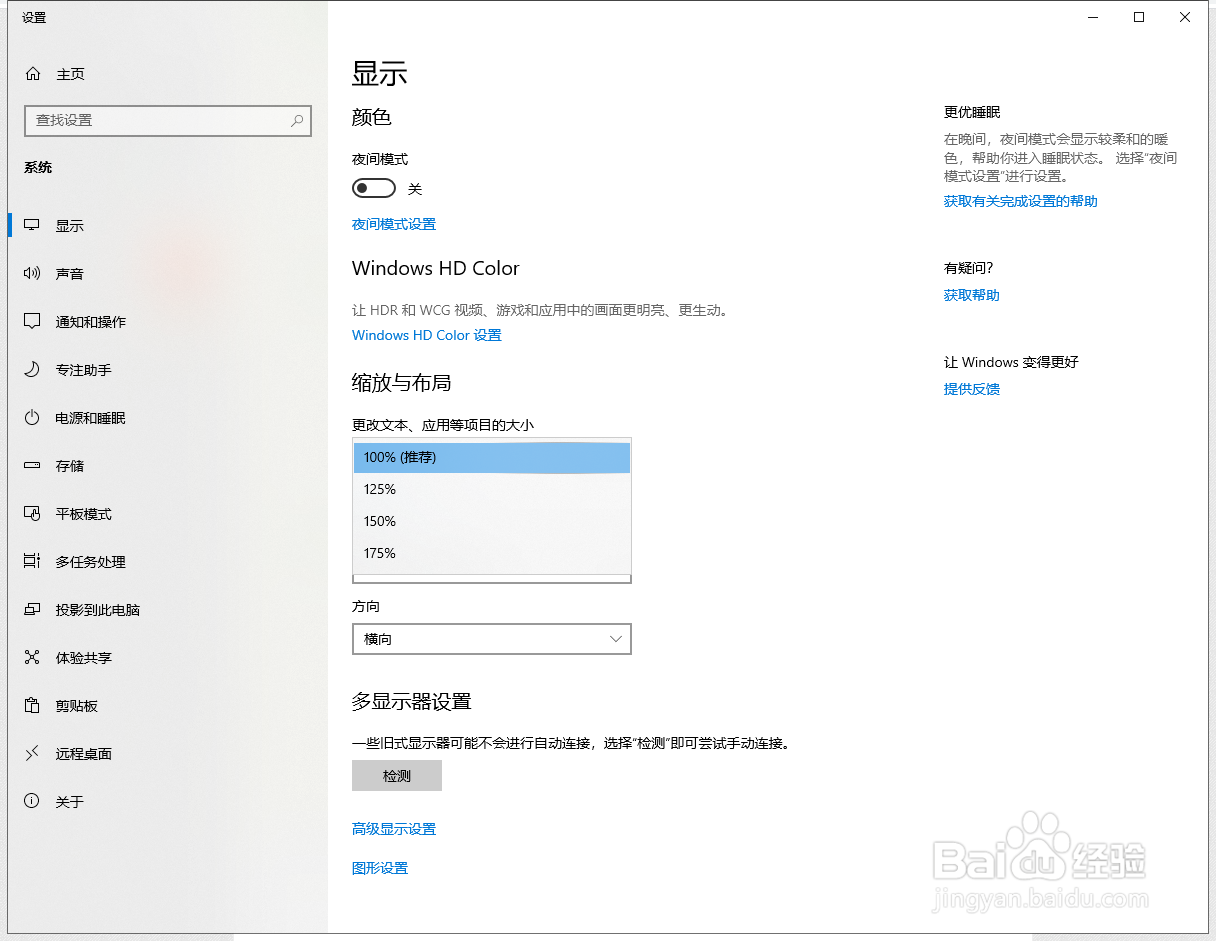Click the 检测 button for displays
Viewport: 1216px width, 941px height.
396,775
